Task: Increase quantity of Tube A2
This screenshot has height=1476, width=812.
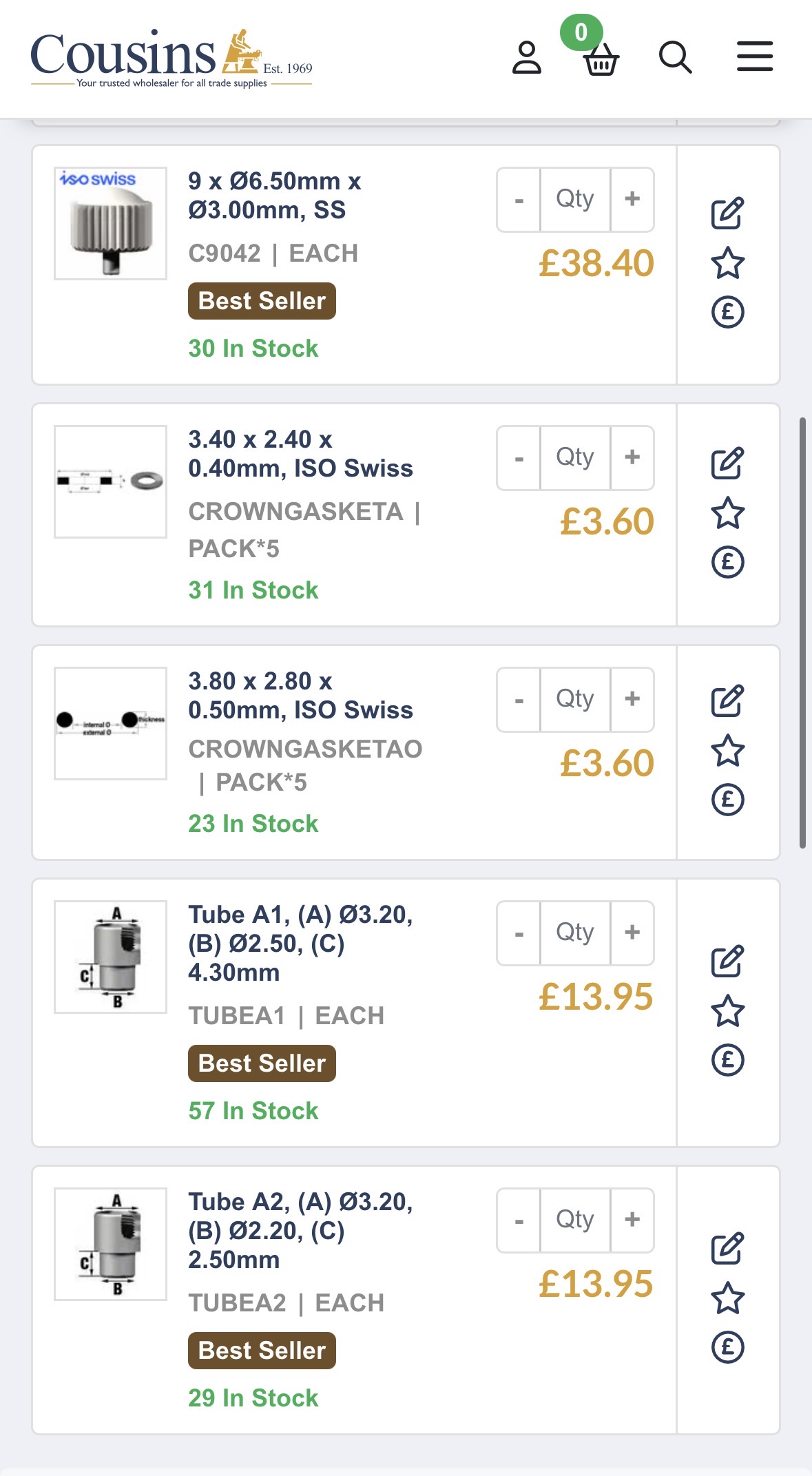Action: pos(632,1220)
